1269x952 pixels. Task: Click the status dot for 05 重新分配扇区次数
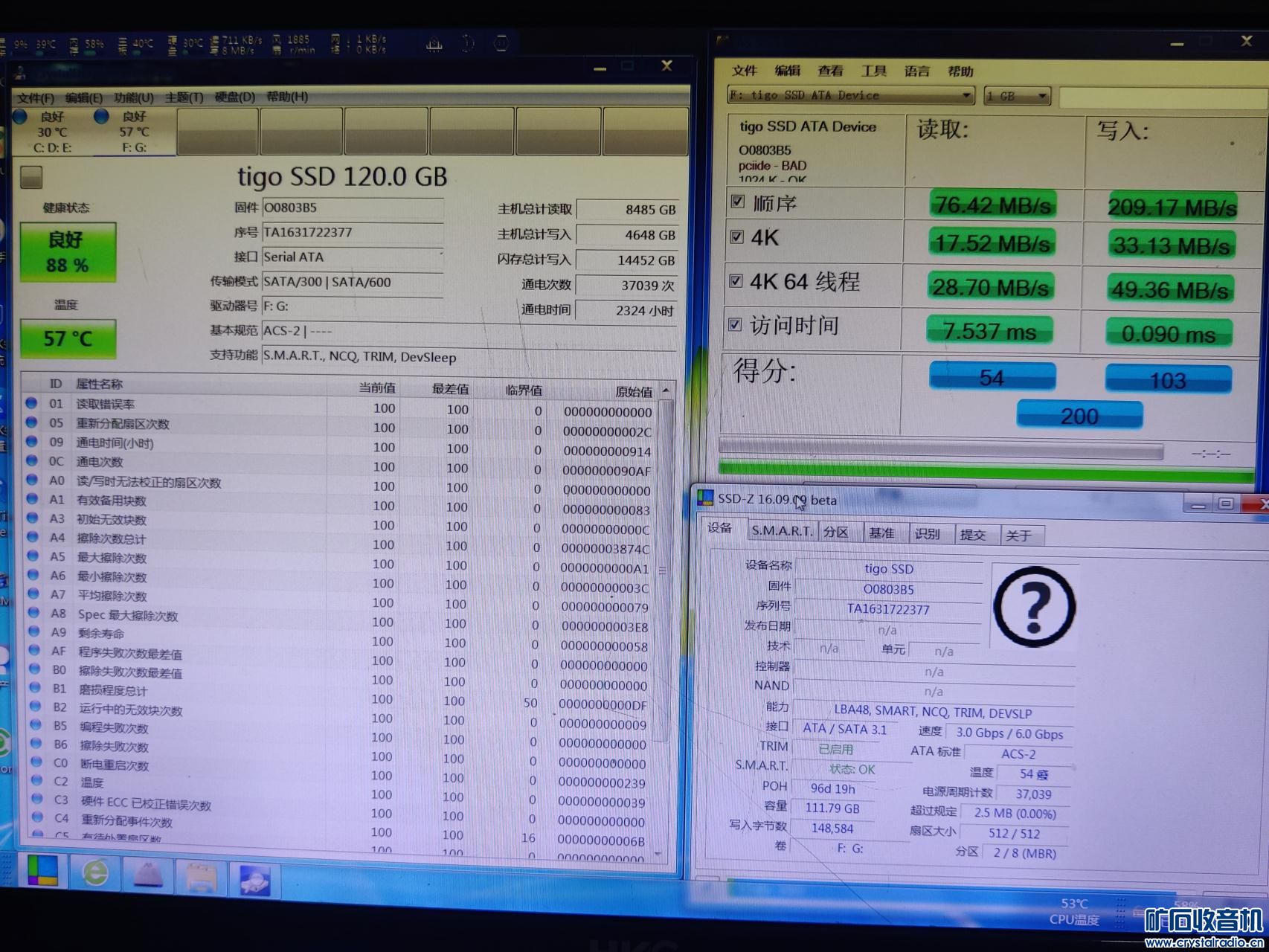click(31, 422)
